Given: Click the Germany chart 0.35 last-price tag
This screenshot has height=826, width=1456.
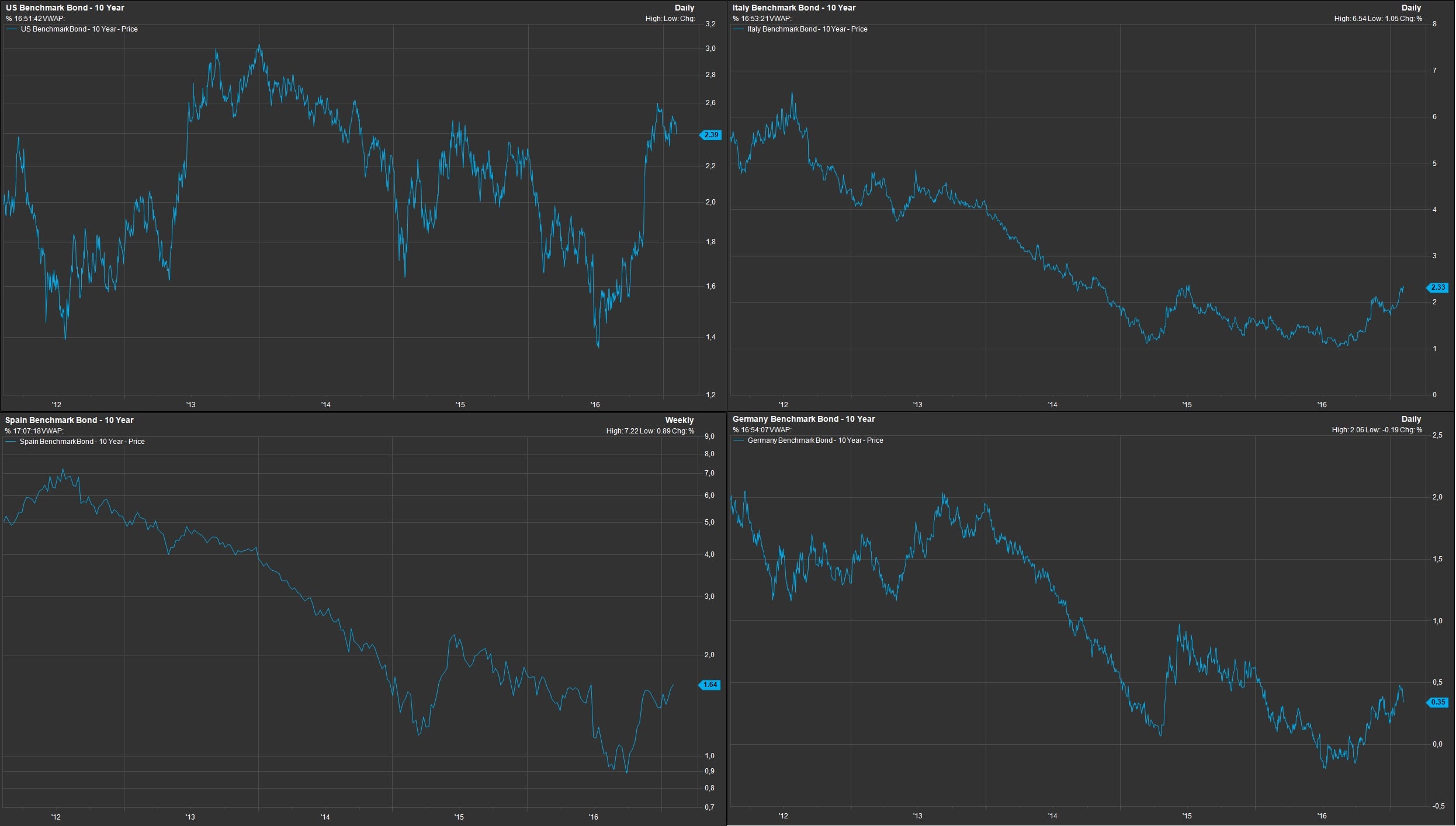Looking at the screenshot, I should 1438,702.
